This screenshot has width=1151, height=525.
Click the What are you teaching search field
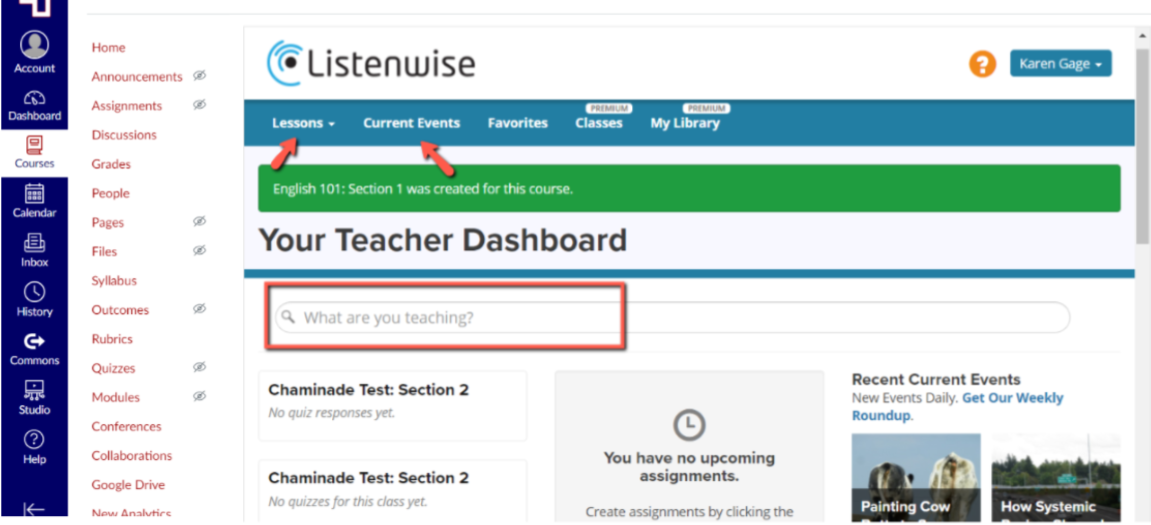[670, 318]
